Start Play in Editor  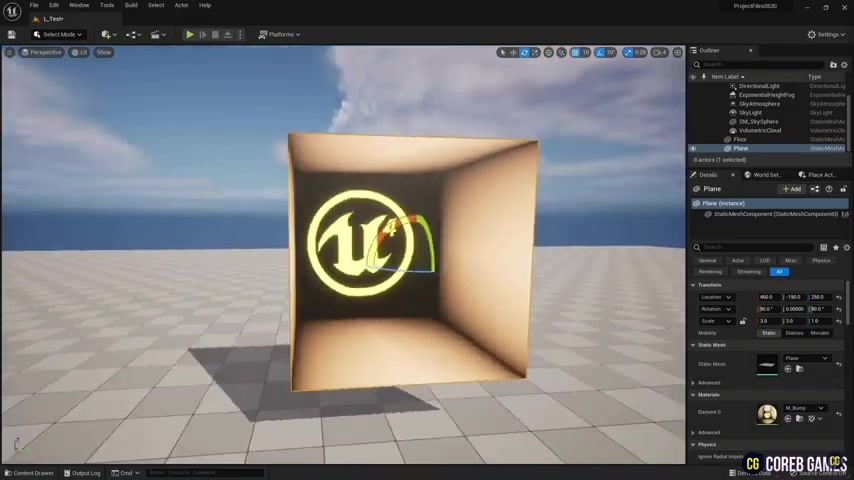pos(190,34)
